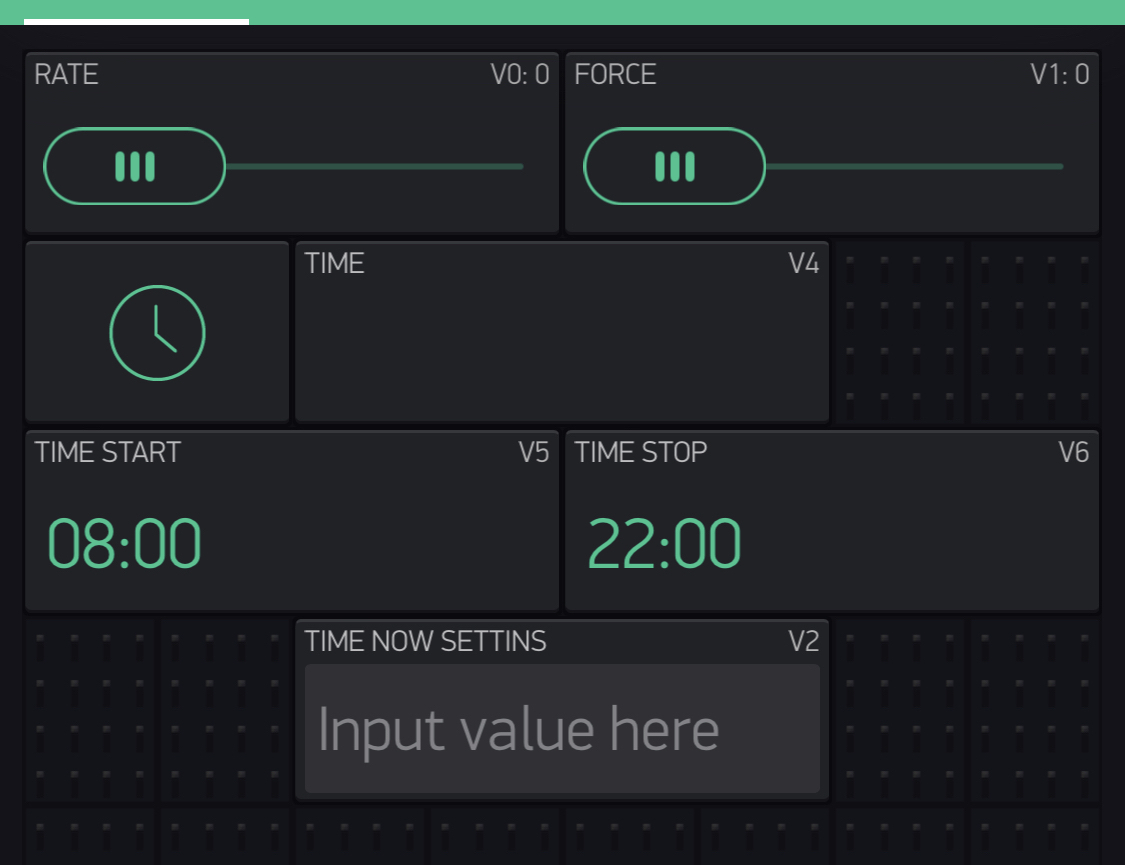Click the V5 pin label
This screenshot has height=865, width=1125.
point(533,453)
